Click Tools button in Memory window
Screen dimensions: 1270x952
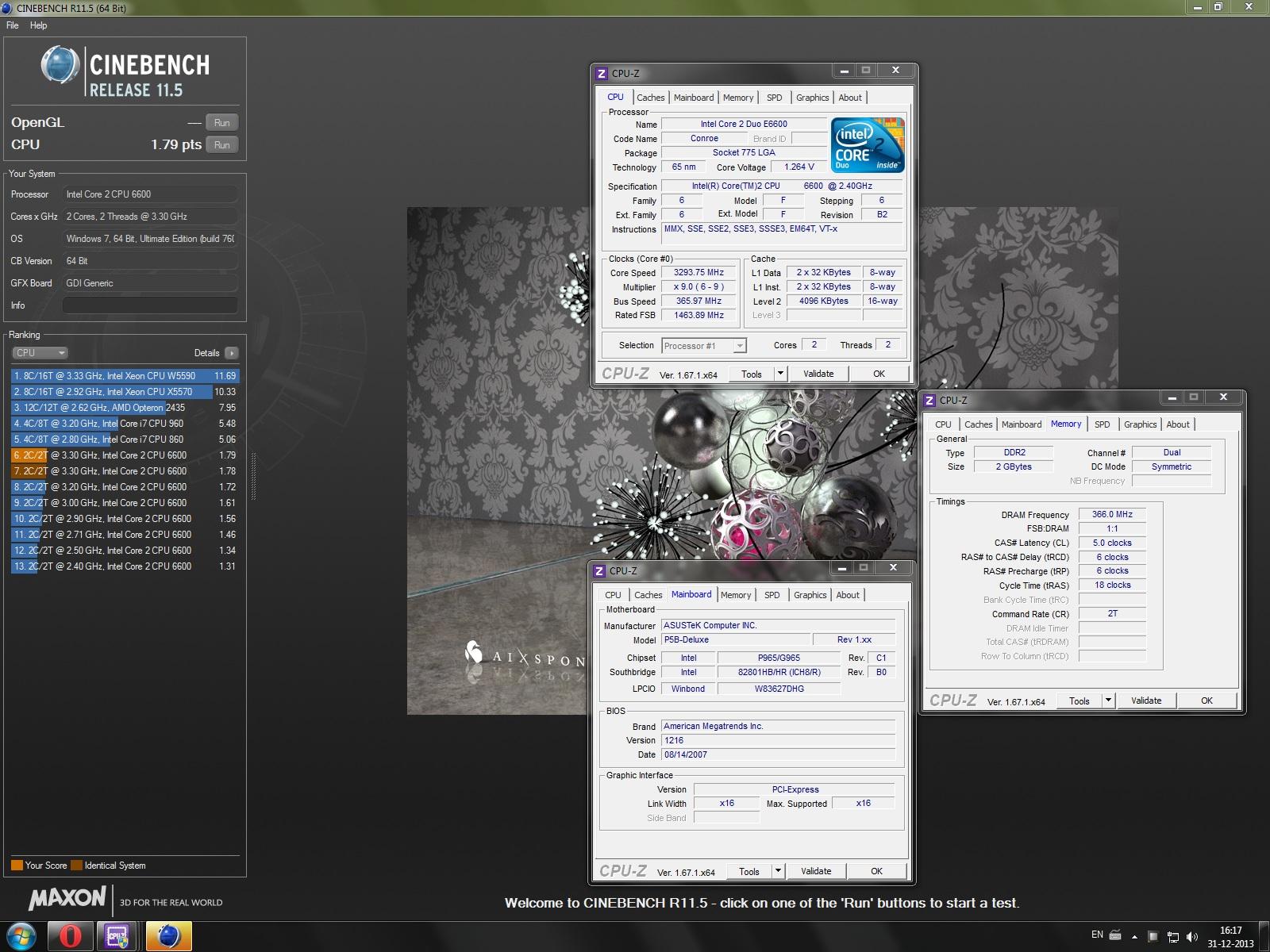[x=1079, y=701]
